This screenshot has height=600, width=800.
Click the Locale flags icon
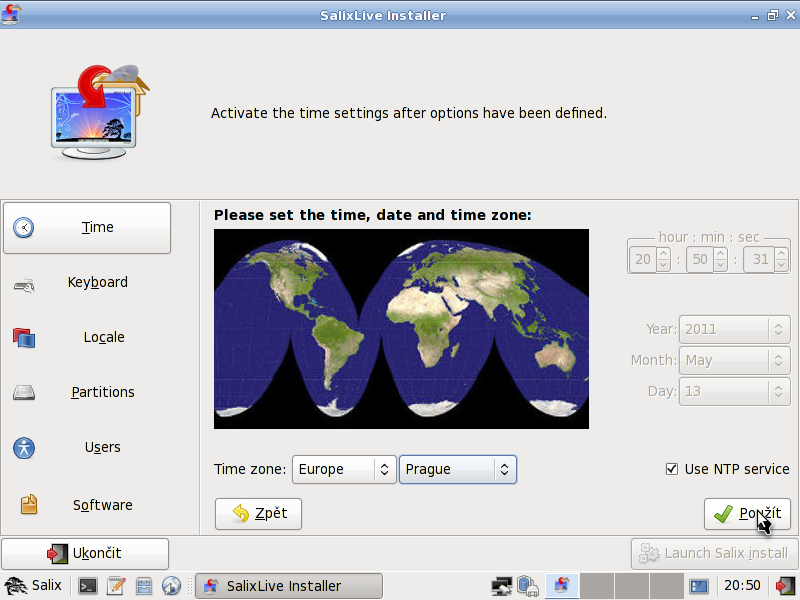pos(24,338)
